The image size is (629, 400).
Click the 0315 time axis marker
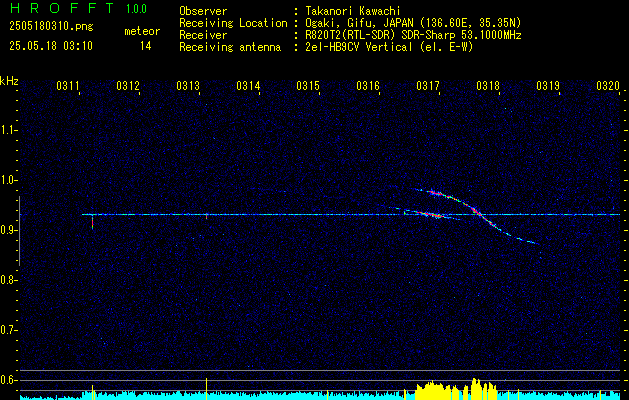[308, 85]
